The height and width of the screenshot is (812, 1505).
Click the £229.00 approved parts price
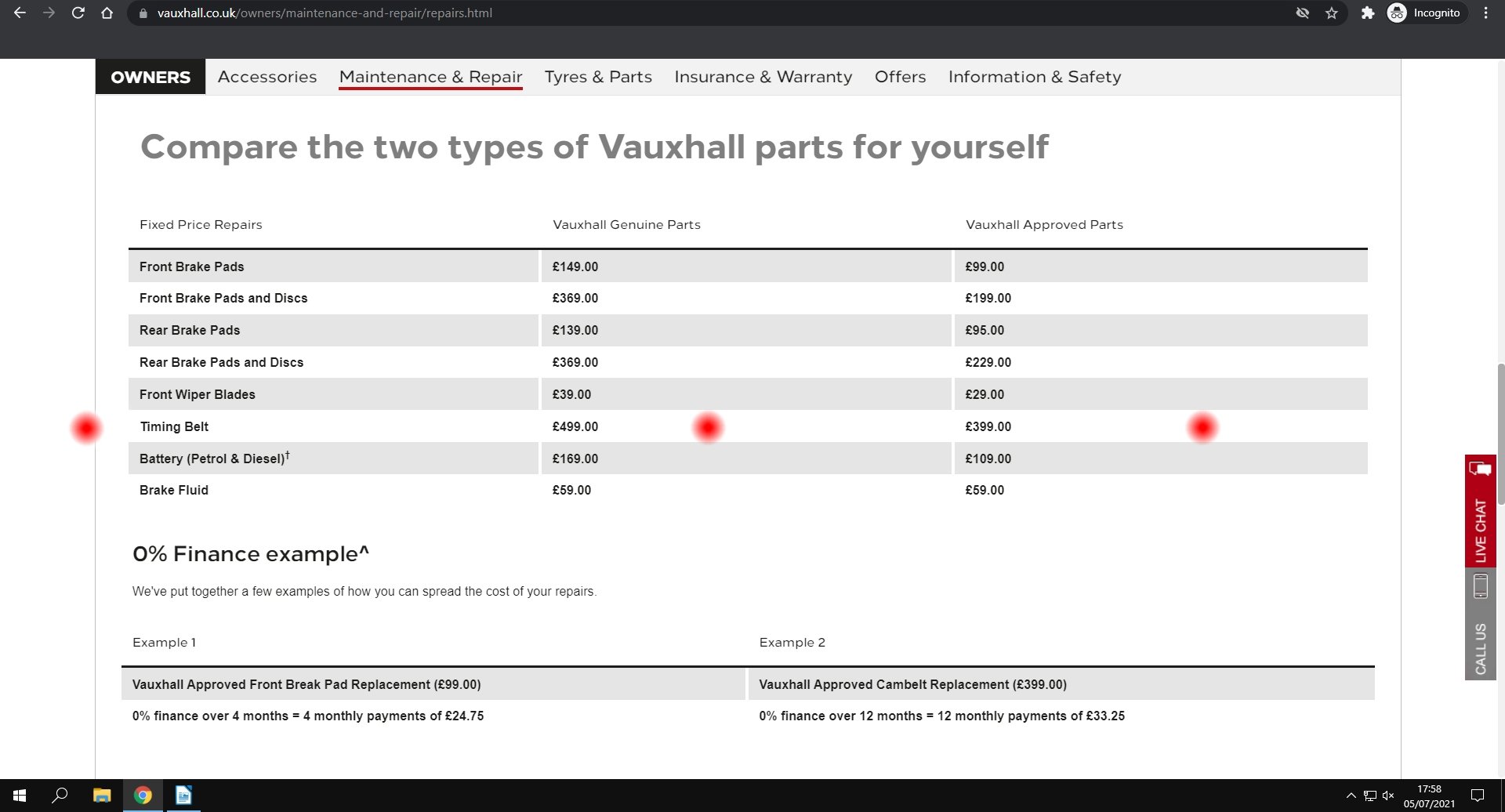point(988,362)
